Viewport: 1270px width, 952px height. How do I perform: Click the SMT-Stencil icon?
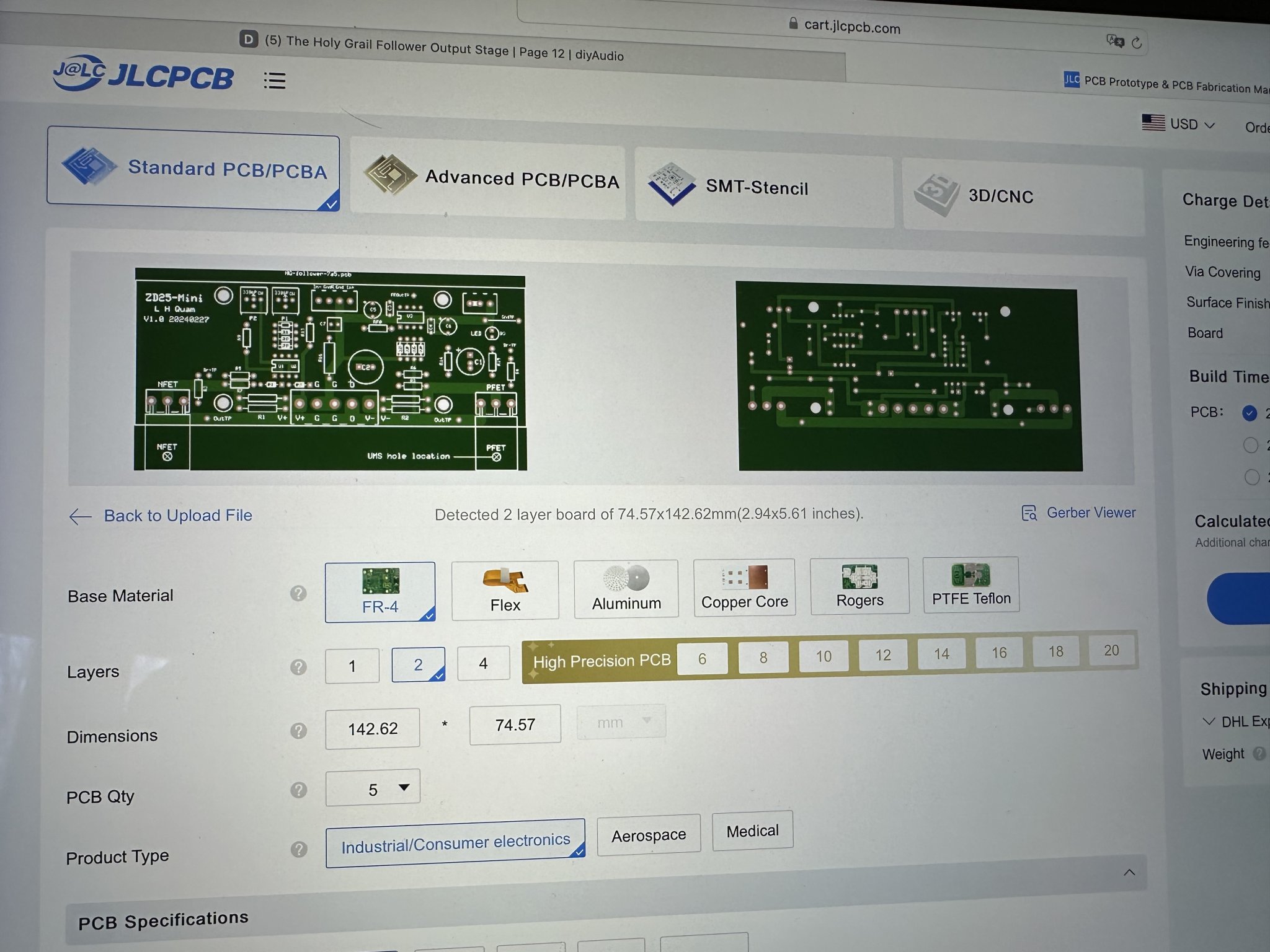pos(671,183)
